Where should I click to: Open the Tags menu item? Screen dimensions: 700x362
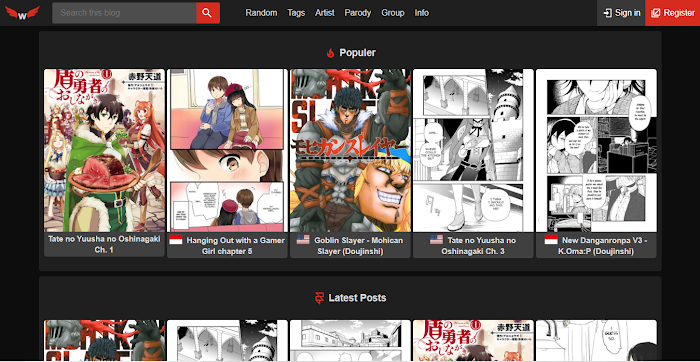coord(296,13)
